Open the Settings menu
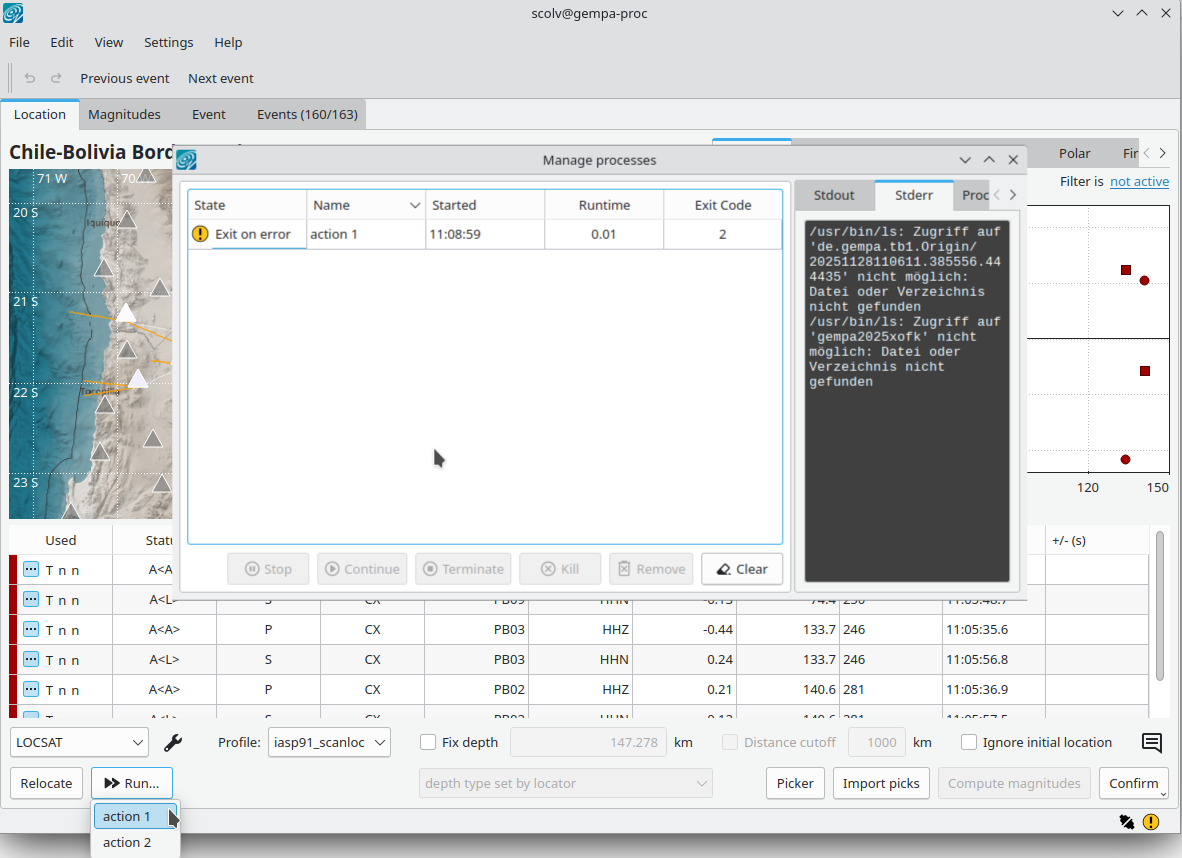The width and height of the screenshot is (1182, 858). [x=168, y=42]
